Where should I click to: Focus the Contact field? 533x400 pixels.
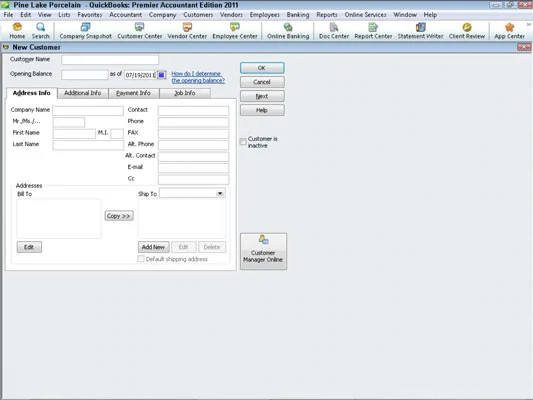[193, 111]
